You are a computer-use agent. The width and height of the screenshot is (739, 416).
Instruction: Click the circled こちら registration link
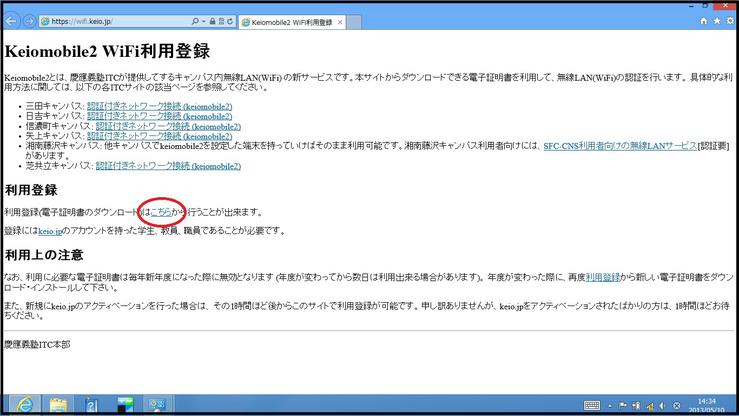pyautogui.click(x=160, y=211)
